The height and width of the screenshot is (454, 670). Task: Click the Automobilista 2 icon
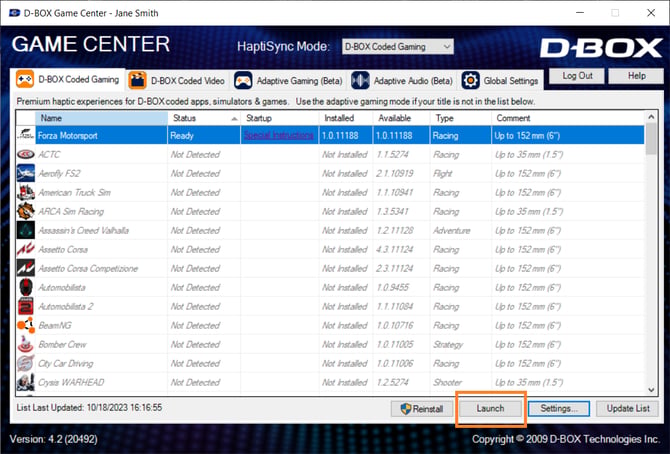point(26,307)
